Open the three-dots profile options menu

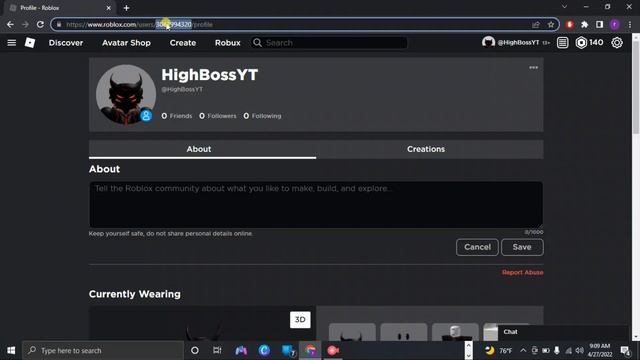pyautogui.click(x=533, y=67)
